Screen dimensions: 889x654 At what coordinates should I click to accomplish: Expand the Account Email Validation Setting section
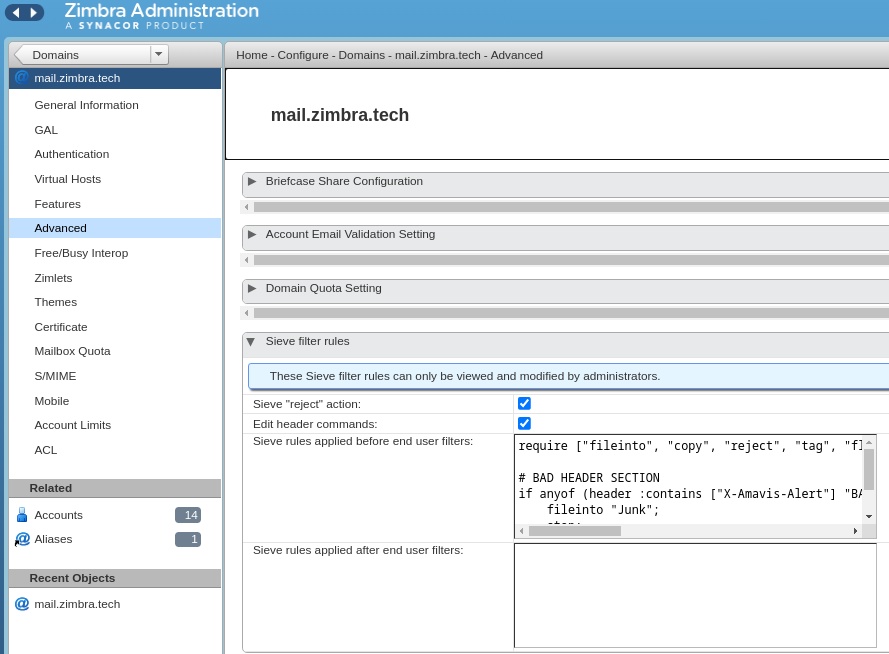pyautogui.click(x=252, y=235)
